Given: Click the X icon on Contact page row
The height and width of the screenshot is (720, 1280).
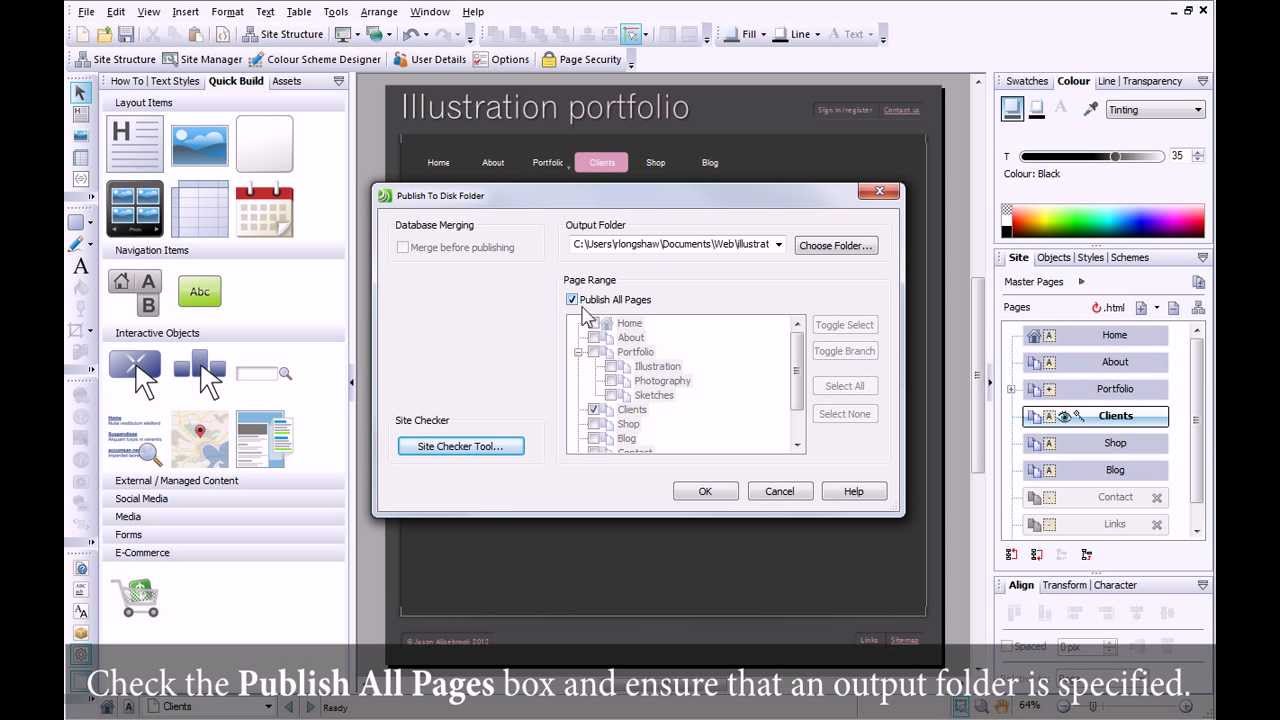Looking at the screenshot, I should point(1157,498).
